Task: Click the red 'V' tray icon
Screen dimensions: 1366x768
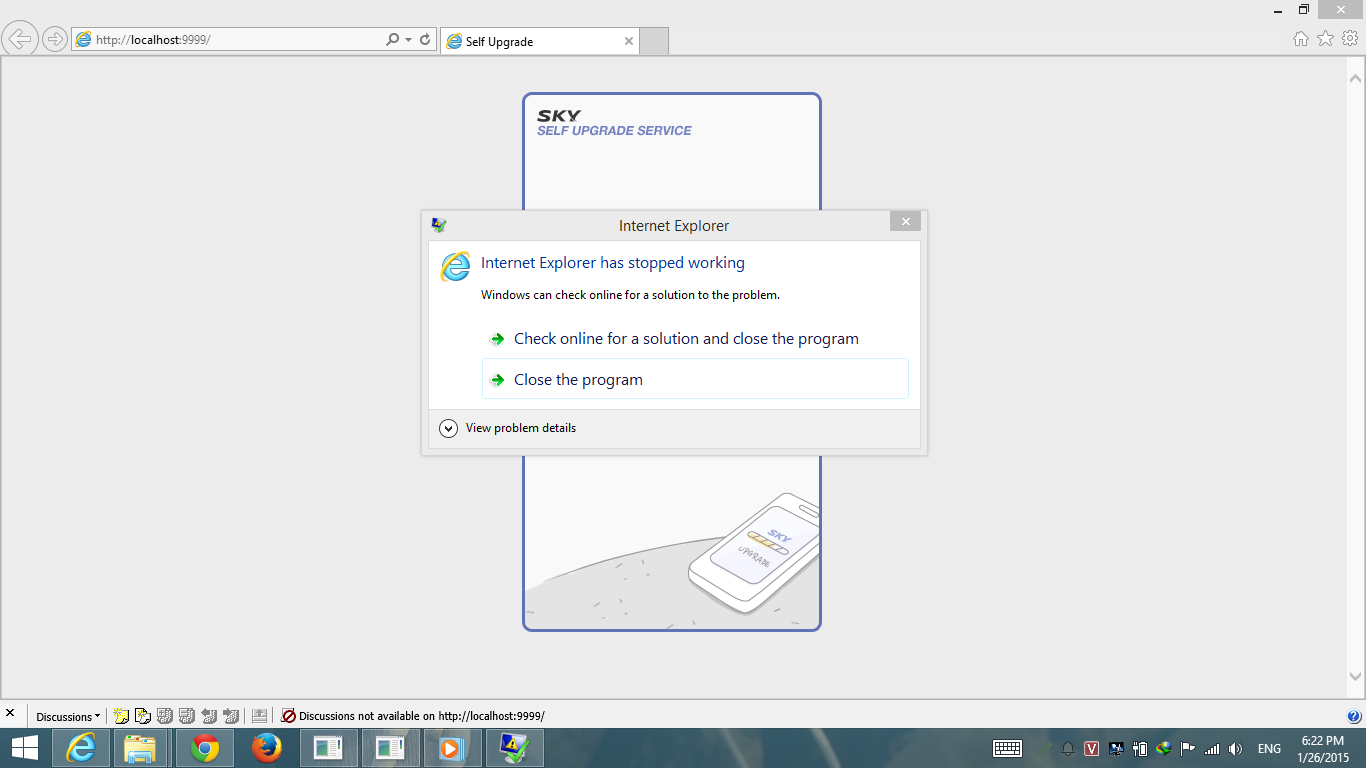Action: [1091, 749]
